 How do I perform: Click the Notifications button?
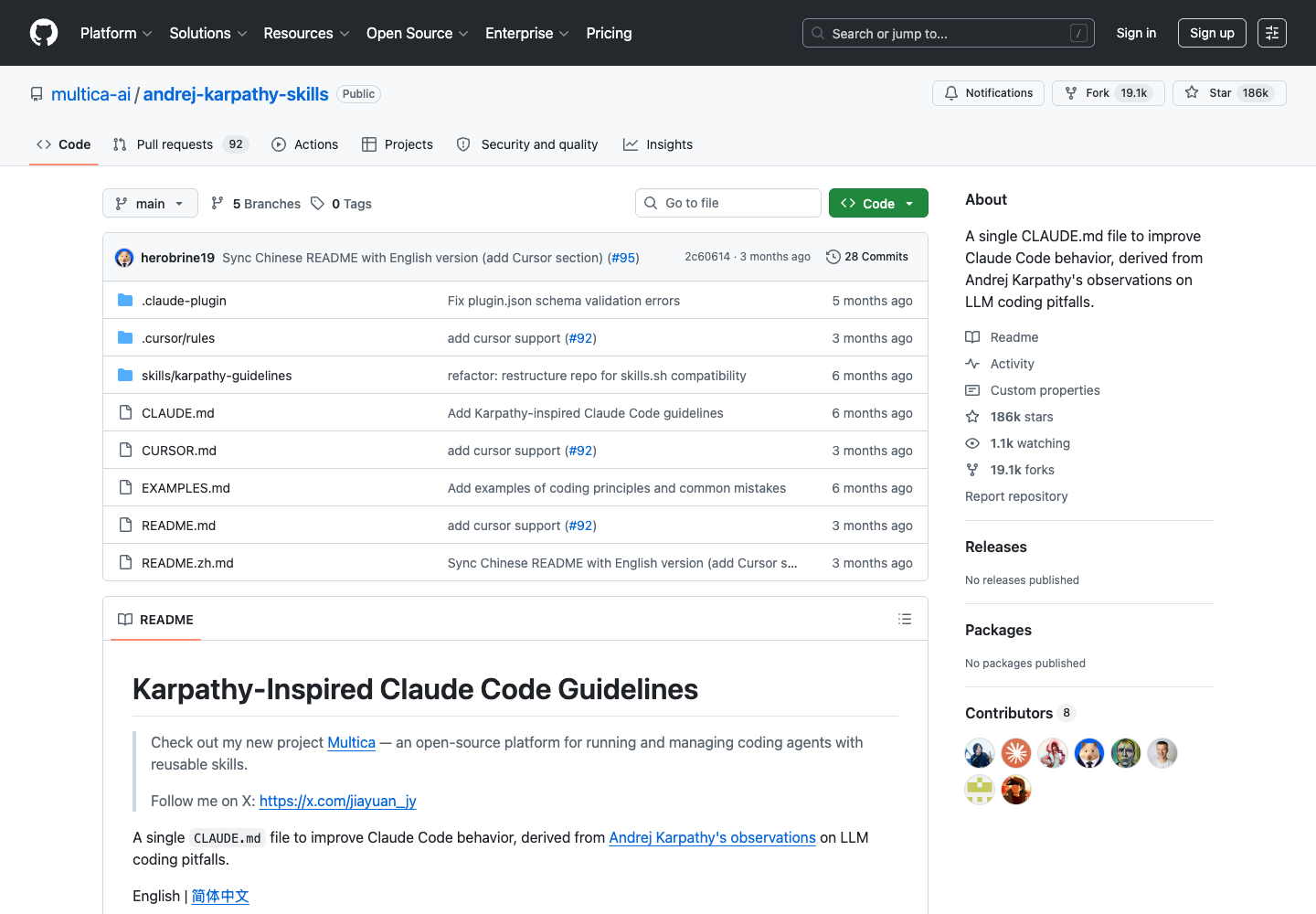988,93
